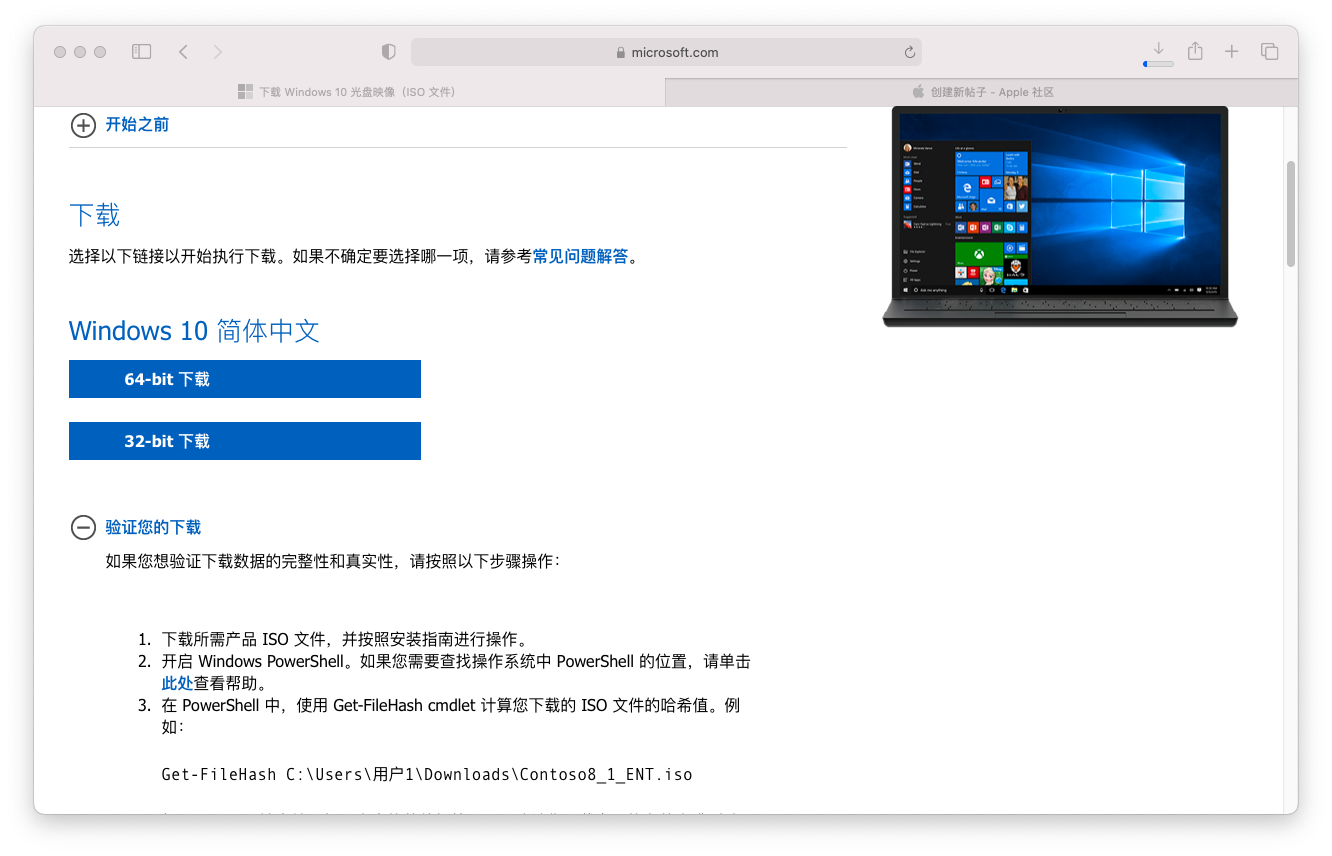The image size is (1332, 856).
Task: Click the Windows logo favicon on the first tab
Action: click(x=245, y=92)
